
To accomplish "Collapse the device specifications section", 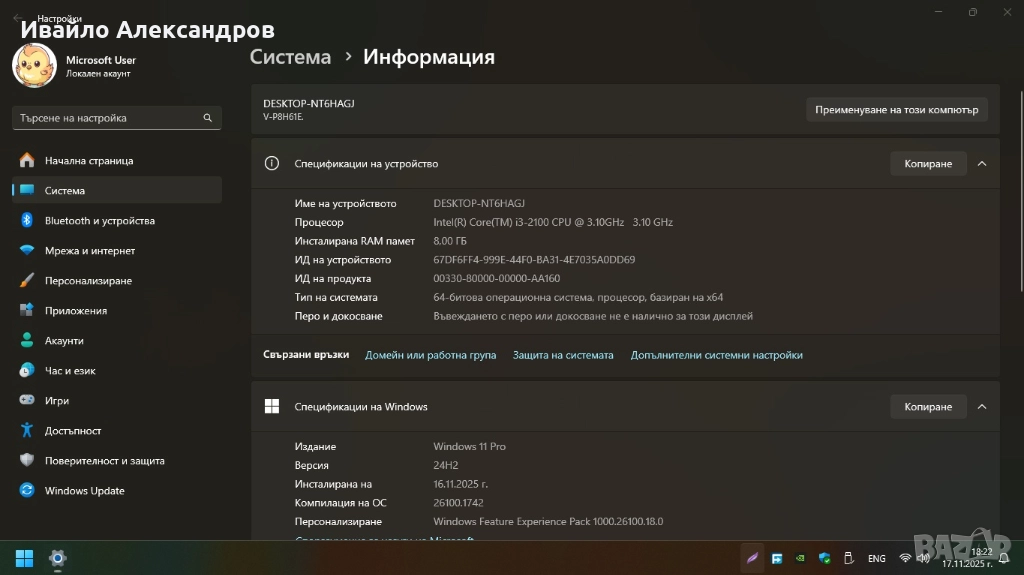I will pyautogui.click(x=982, y=164).
